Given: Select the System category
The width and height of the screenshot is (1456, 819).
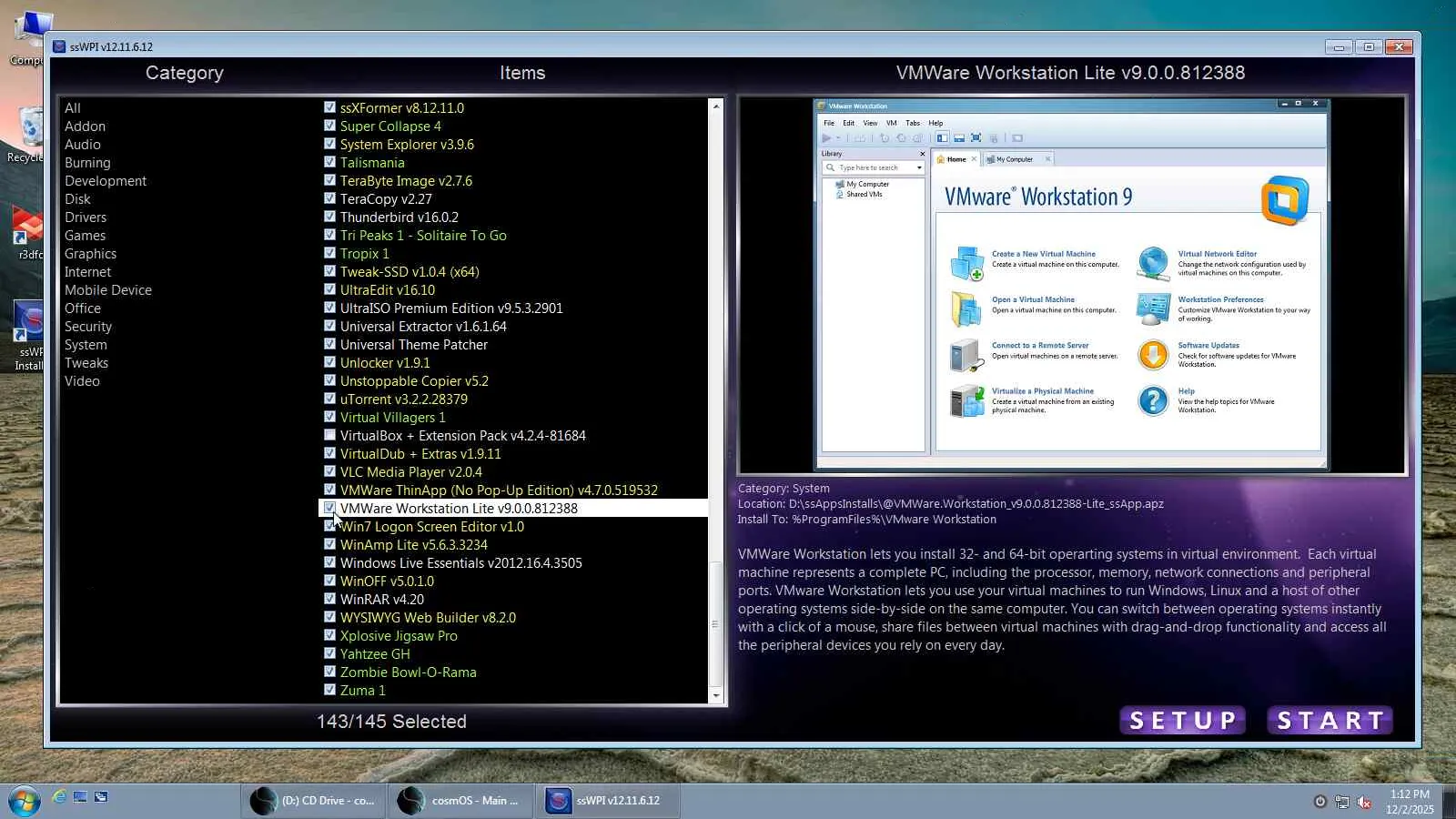Looking at the screenshot, I should 86,345.
